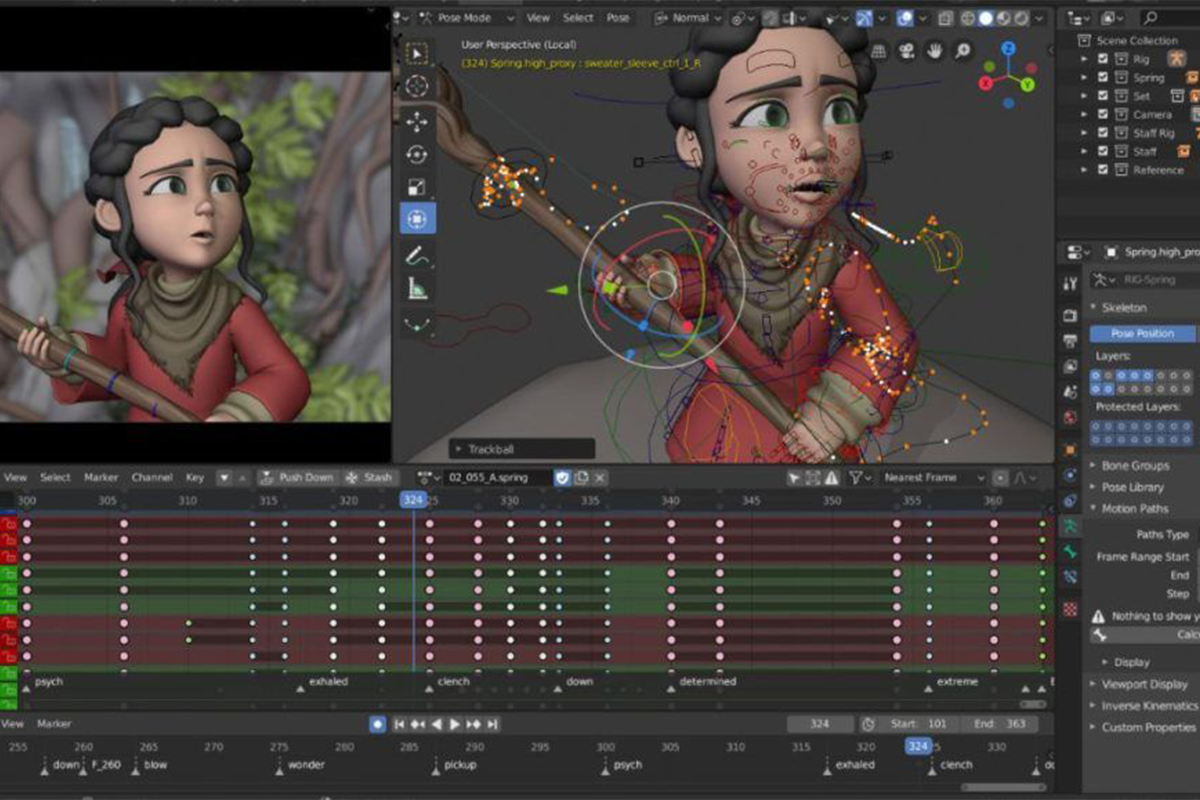
Task: Open the Channel menu in action editor
Action: [x=152, y=478]
